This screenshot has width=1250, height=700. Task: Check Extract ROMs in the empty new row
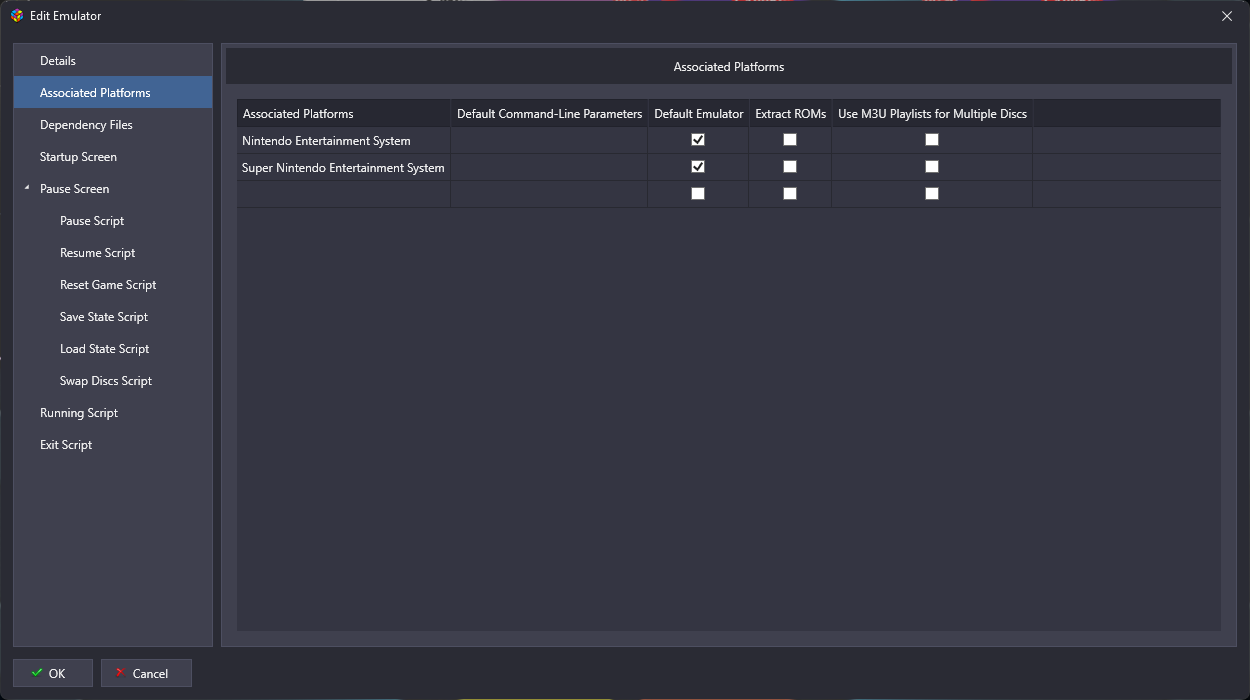790,194
